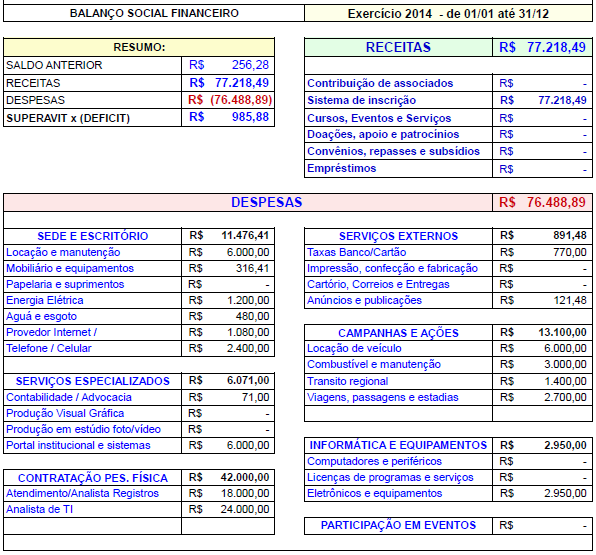Screen dimensions: 596x555
Task: Click the Empréstimos label
Action: [x=341, y=168]
